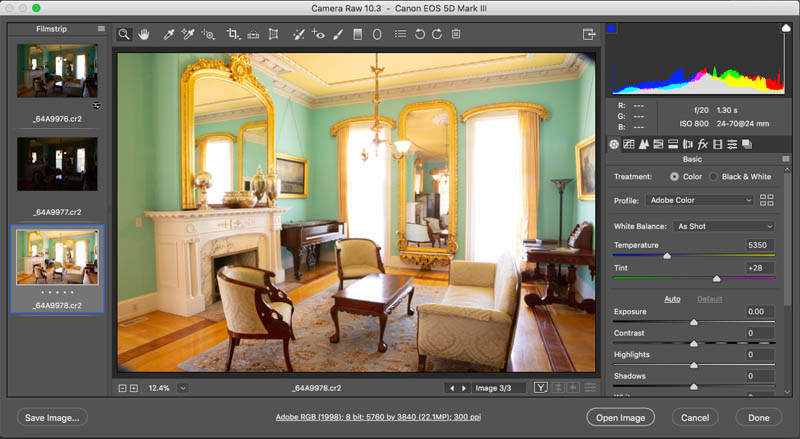
Task: Open the Effects fx panel tab
Action: (703, 144)
